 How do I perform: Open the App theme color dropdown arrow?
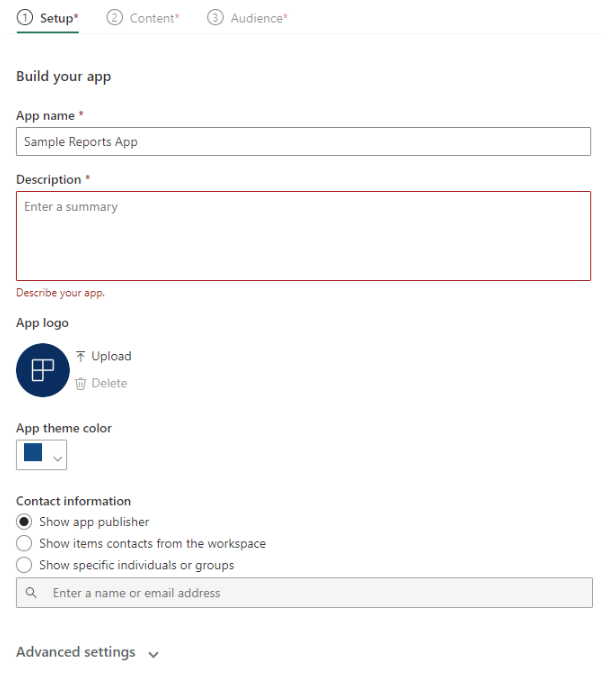pyautogui.click(x=58, y=457)
